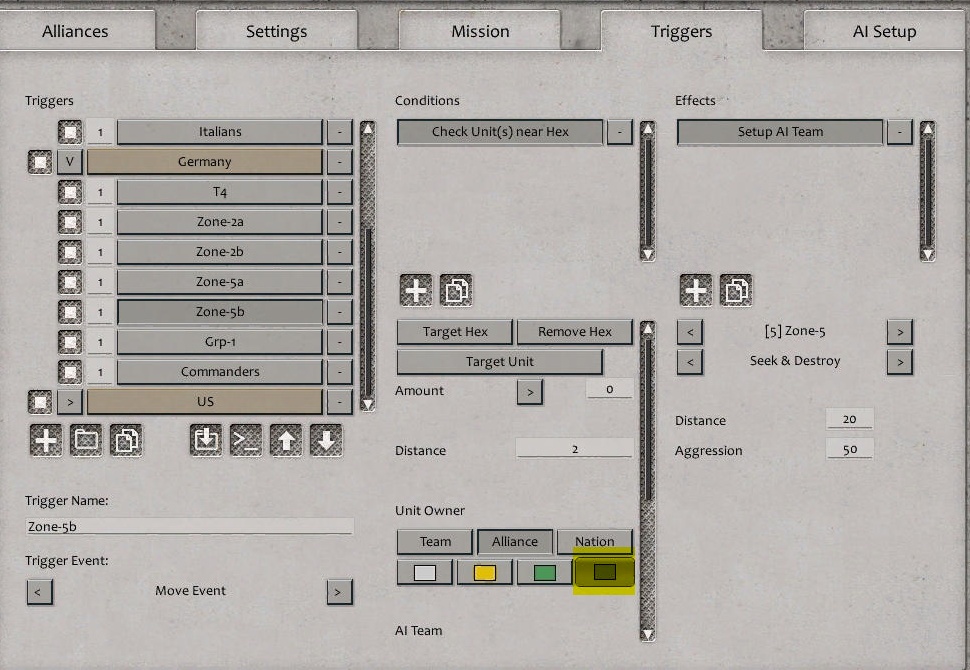970x670 pixels.
Task: Select previous order before Seek & Destroy
Action: click(690, 362)
